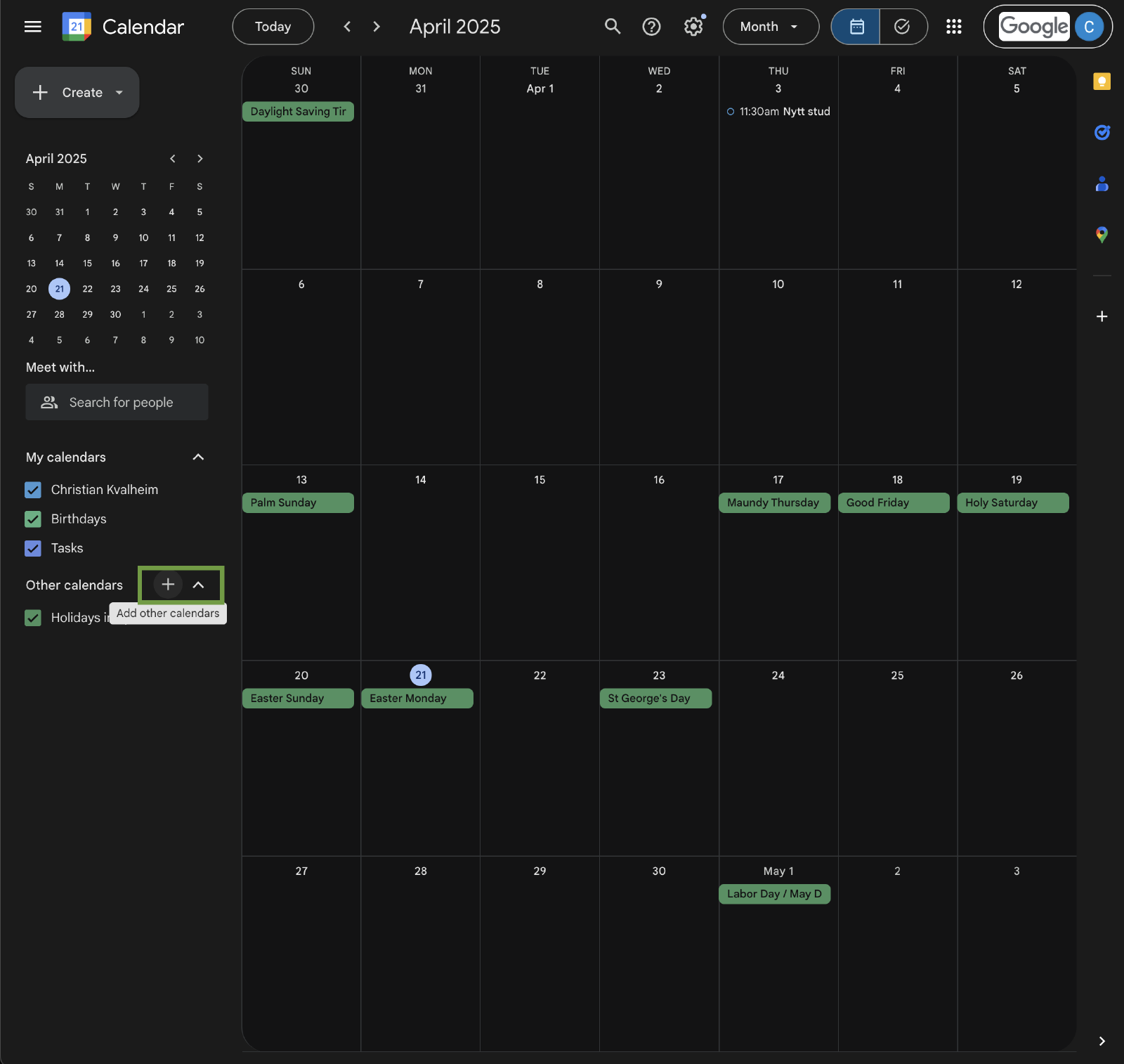Uncheck the Birthdays calendar checkbox
The width and height of the screenshot is (1124, 1064).
33,519
